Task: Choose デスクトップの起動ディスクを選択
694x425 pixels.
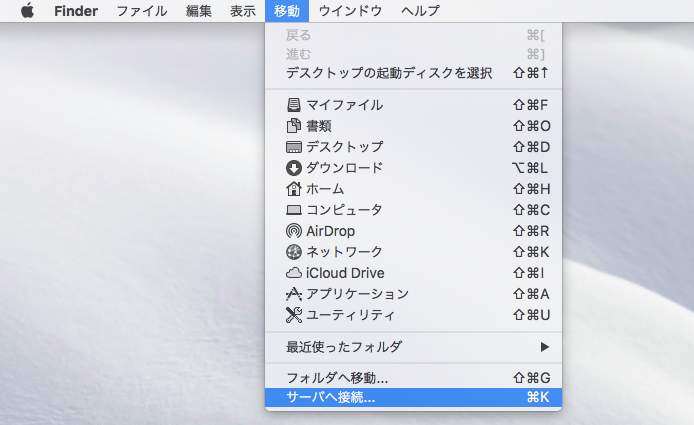Action: tap(413, 73)
